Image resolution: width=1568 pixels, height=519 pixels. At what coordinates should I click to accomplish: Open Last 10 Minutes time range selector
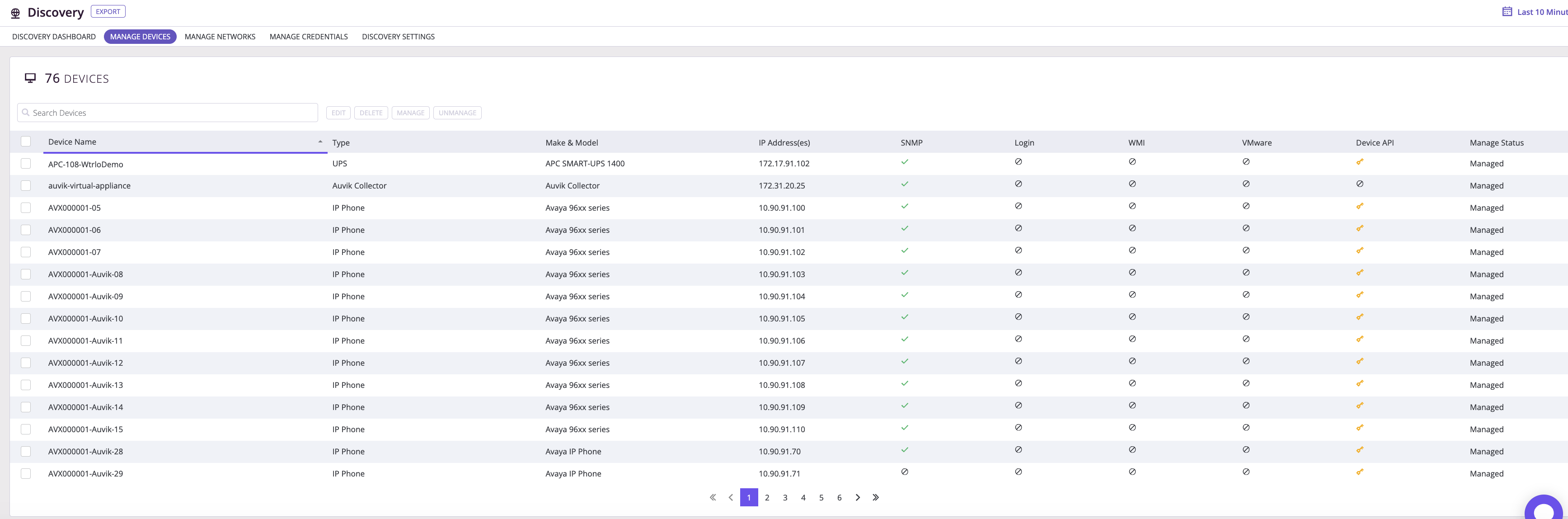1542,12
